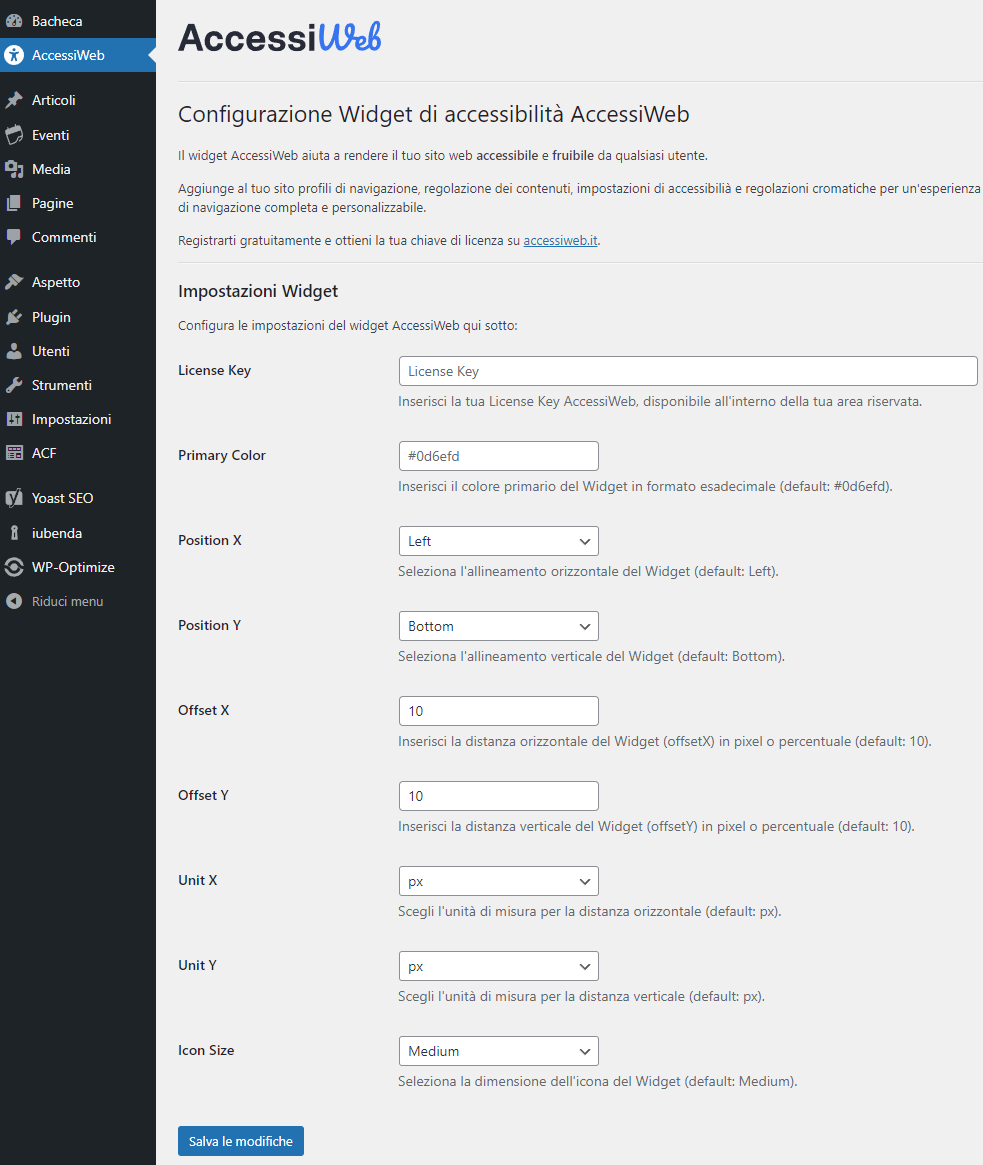
Task: Expand the Icon Size dropdown
Action: point(498,1051)
